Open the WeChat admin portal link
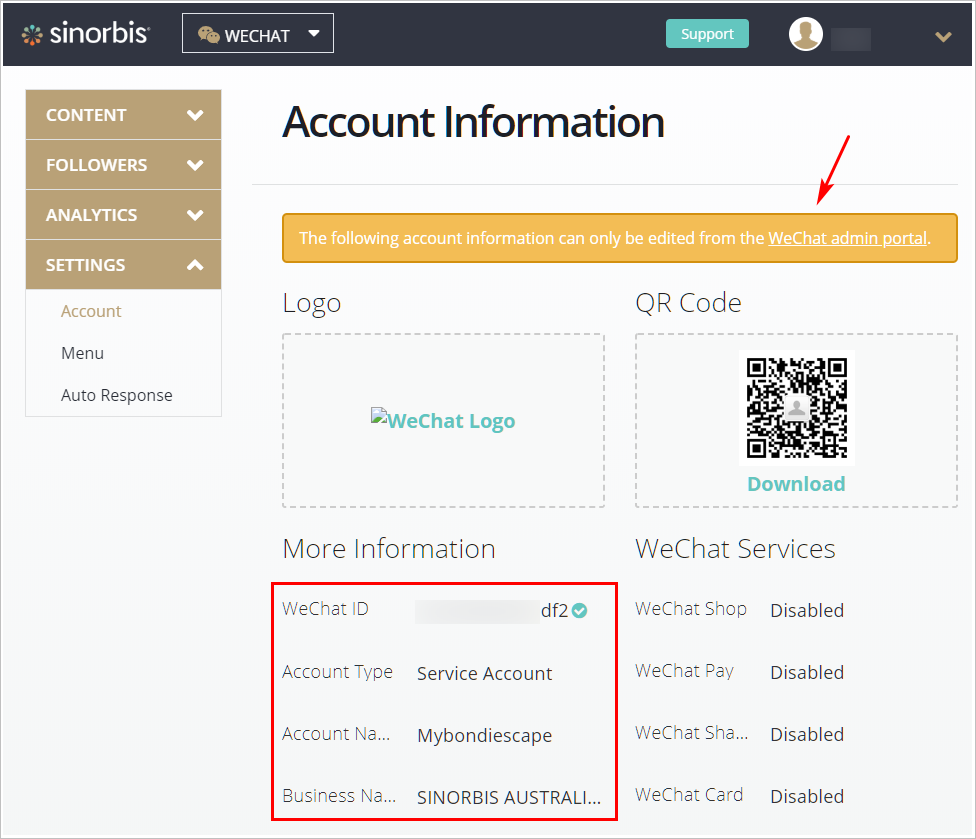Image resolution: width=976 pixels, height=839 pixels. [x=847, y=238]
